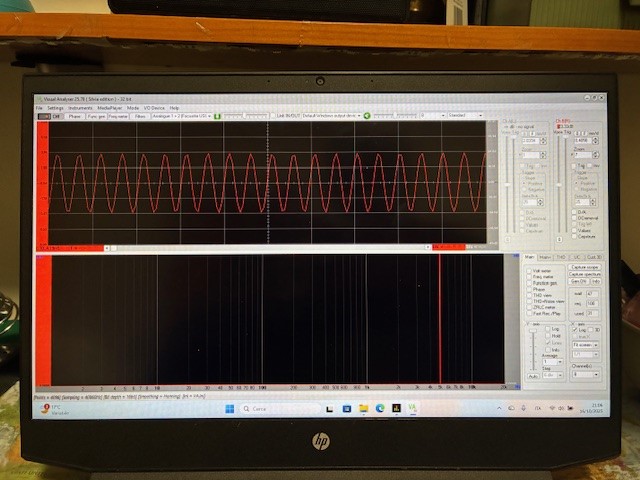Open the Fit screen dropdown
This screenshot has width=640, height=480.
click(586, 345)
